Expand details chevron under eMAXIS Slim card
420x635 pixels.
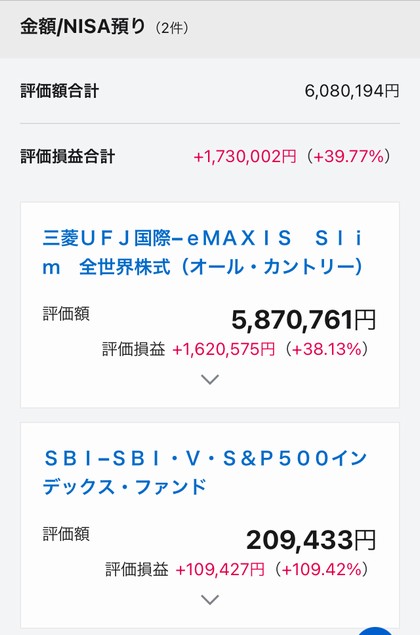click(x=210, y=379)
